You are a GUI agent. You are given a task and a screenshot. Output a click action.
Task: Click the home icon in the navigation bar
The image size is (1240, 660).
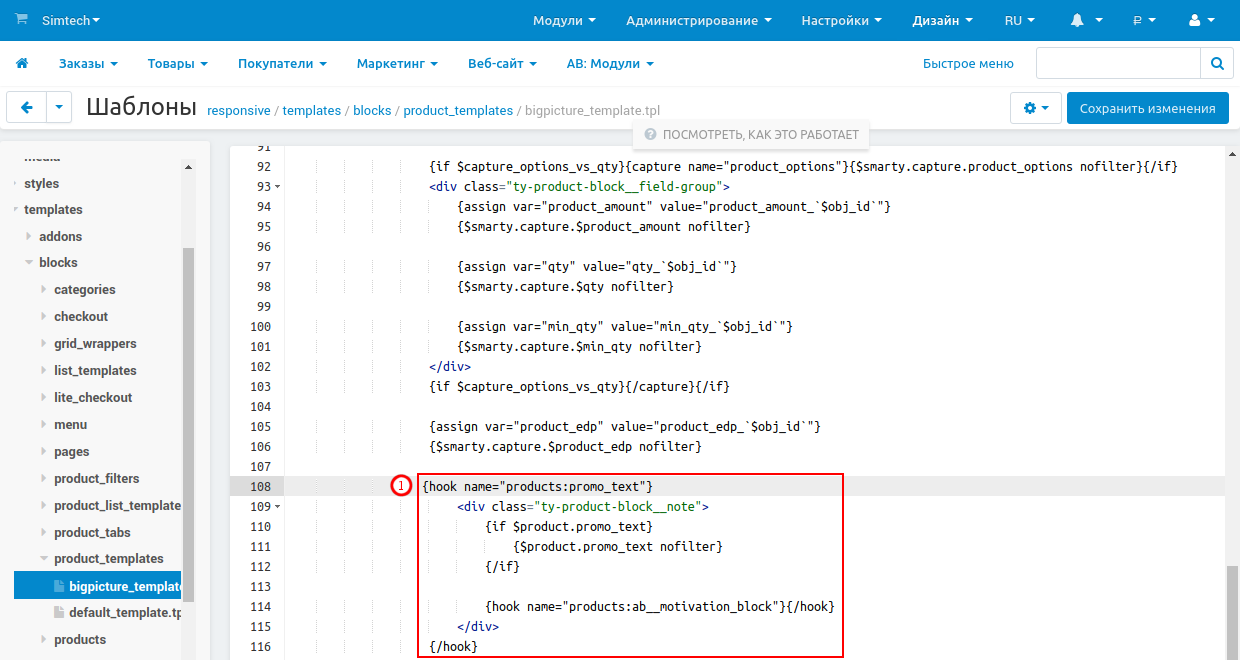pos(22,63)
